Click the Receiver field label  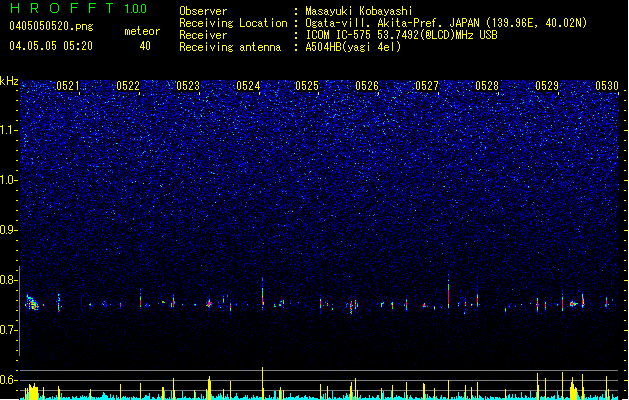203,35
